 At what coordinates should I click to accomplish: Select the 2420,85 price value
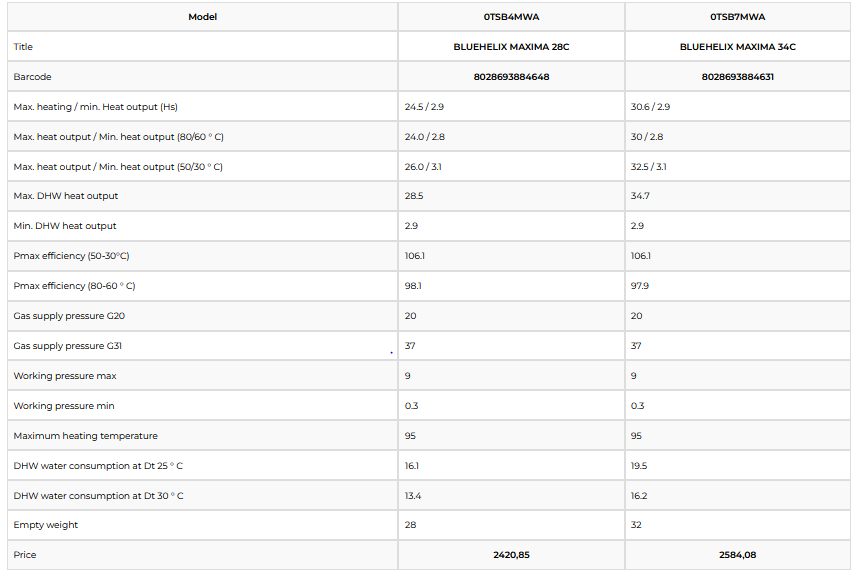coord(511,555)
